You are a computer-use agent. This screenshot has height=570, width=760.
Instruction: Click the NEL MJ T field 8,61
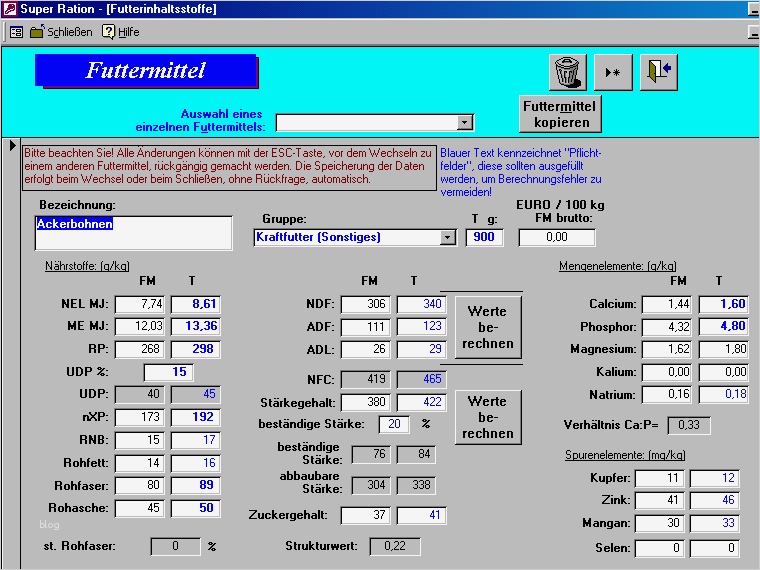(x=196, y=304)
